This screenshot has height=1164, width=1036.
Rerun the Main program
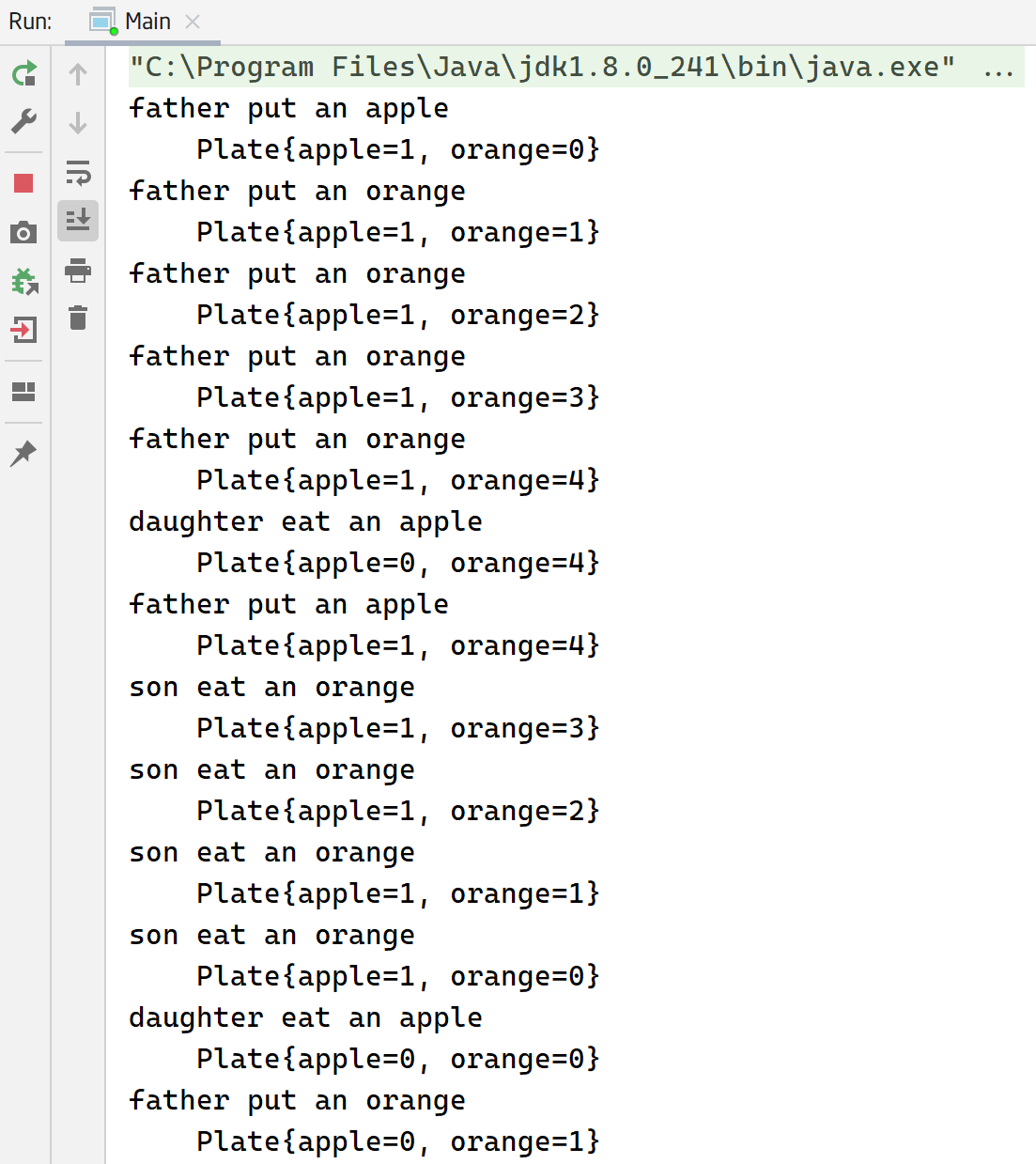(24, 73)
